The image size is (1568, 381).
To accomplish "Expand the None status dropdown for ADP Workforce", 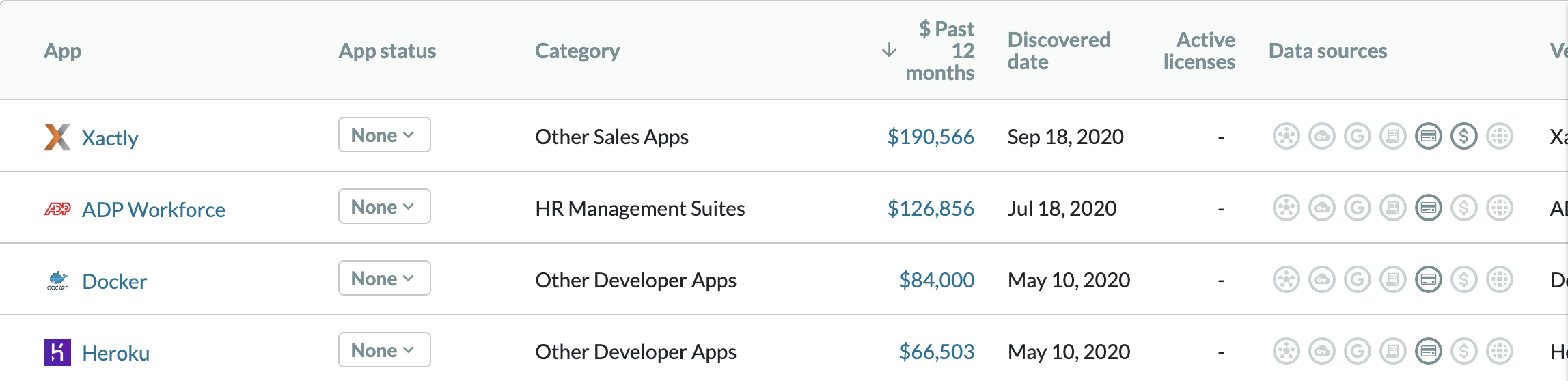I will point(384,207).
